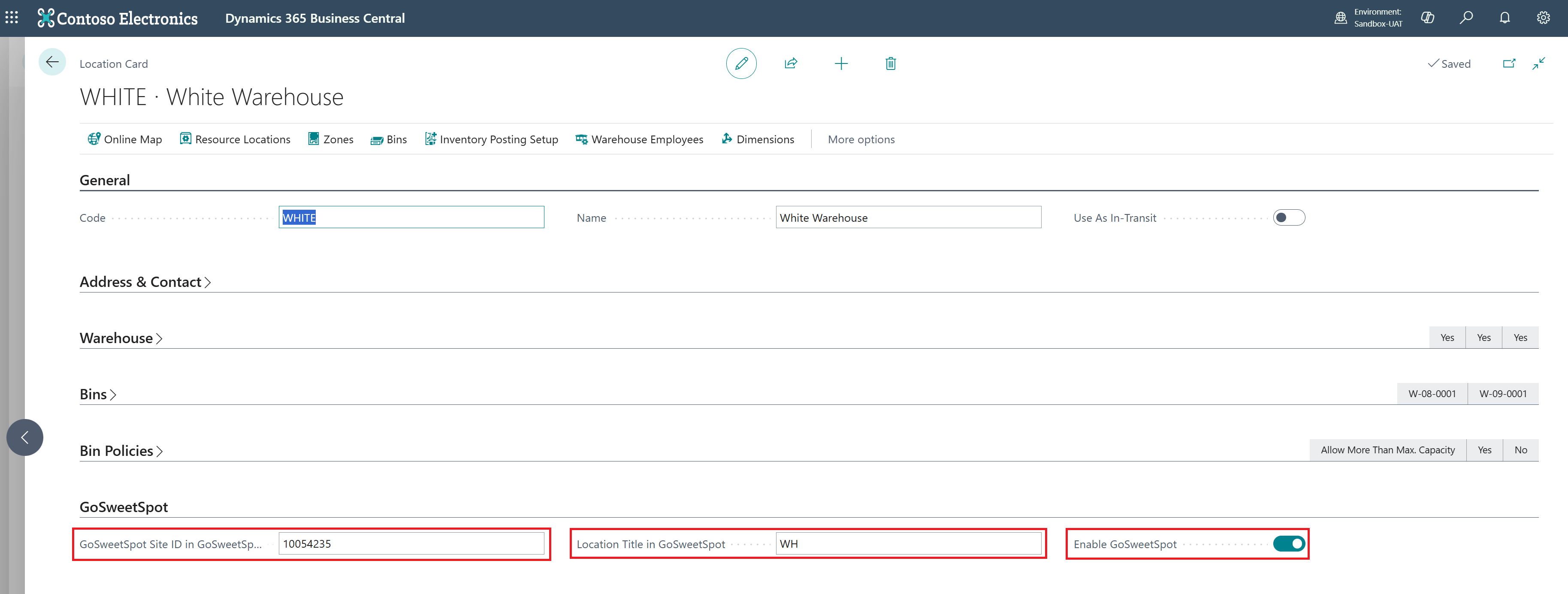Click the Saved status indicator
1568x594 pixels.
(x=1449, y=64)
